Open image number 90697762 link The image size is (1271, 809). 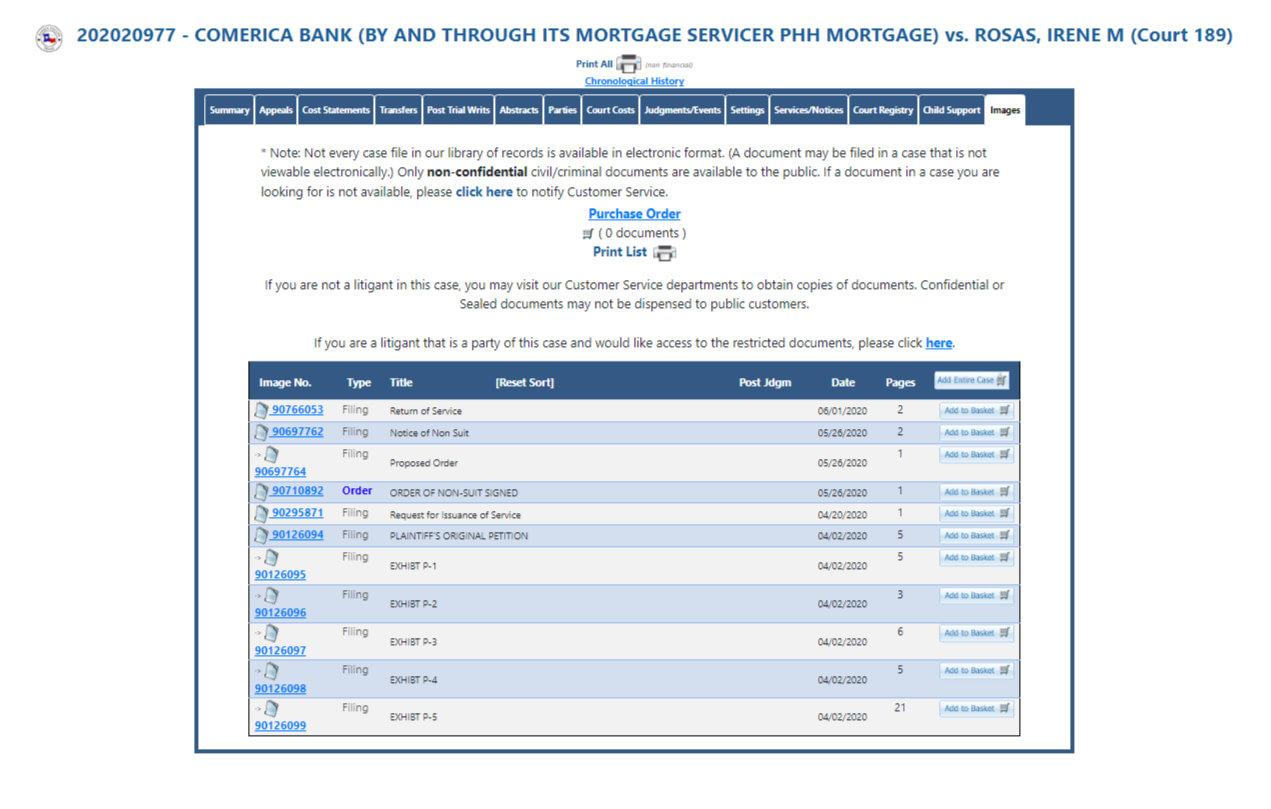(297, 432)
